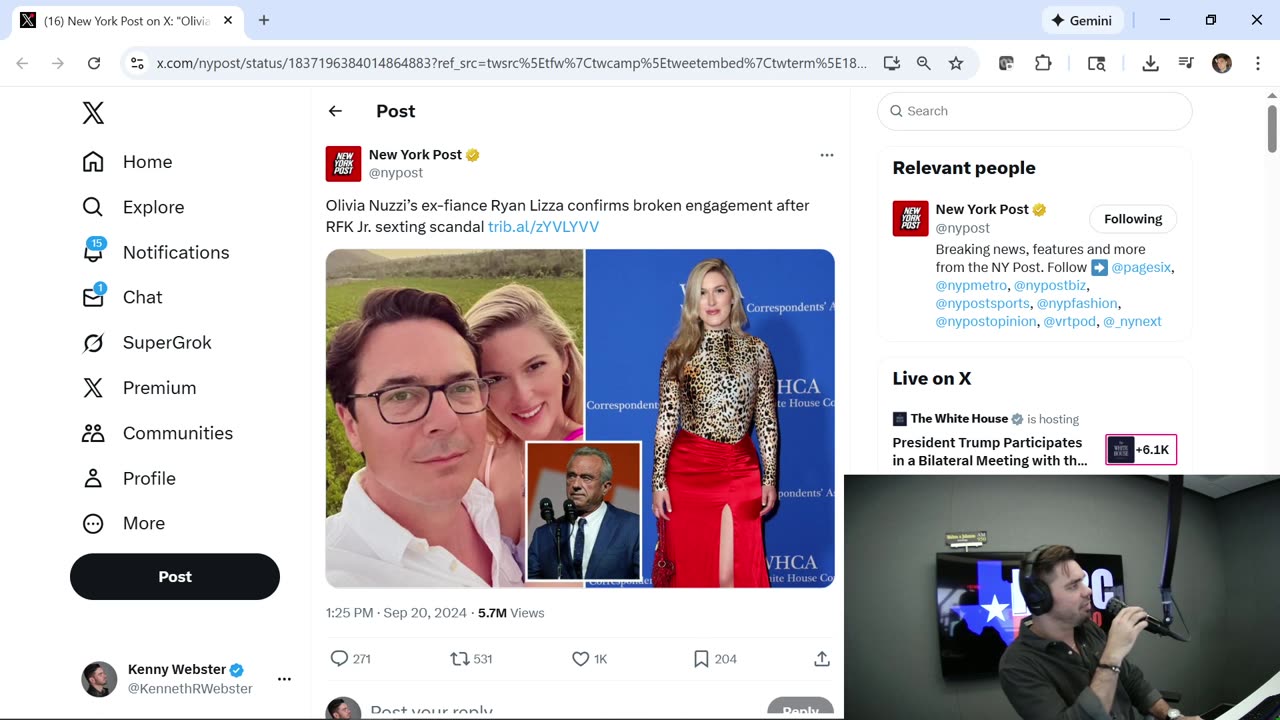Open the Google Lens search icon in toolbar
Viewport: 1280px width, 720px height.
coord(1097,63)
